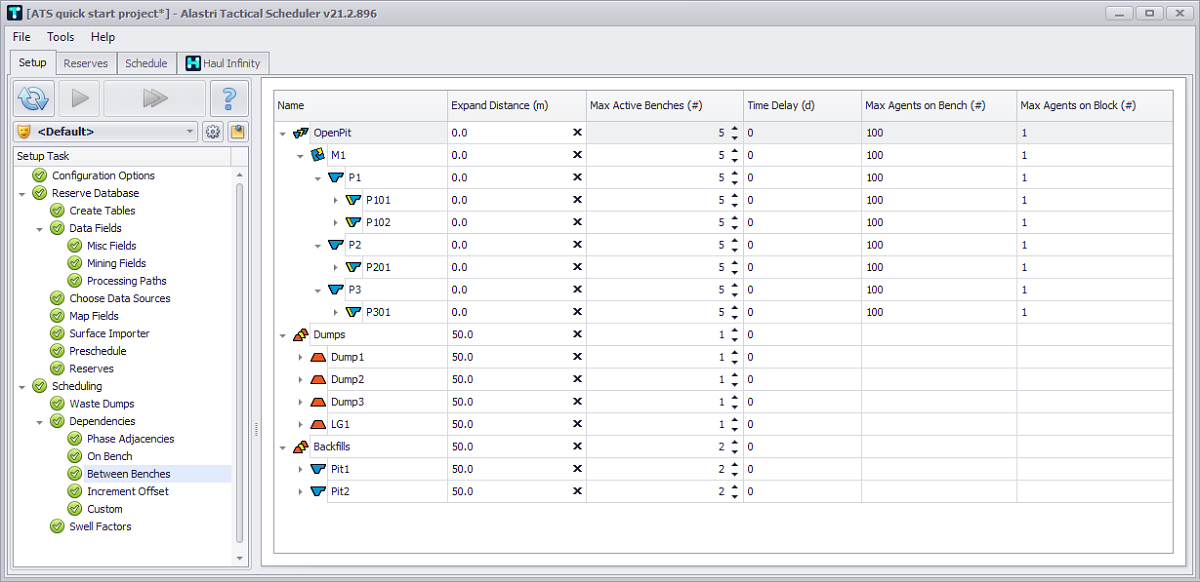Viewport: 1200px width, 582px height.
Task: Edit Time Delay value for Dump3
Action: [x=802, y=401]
